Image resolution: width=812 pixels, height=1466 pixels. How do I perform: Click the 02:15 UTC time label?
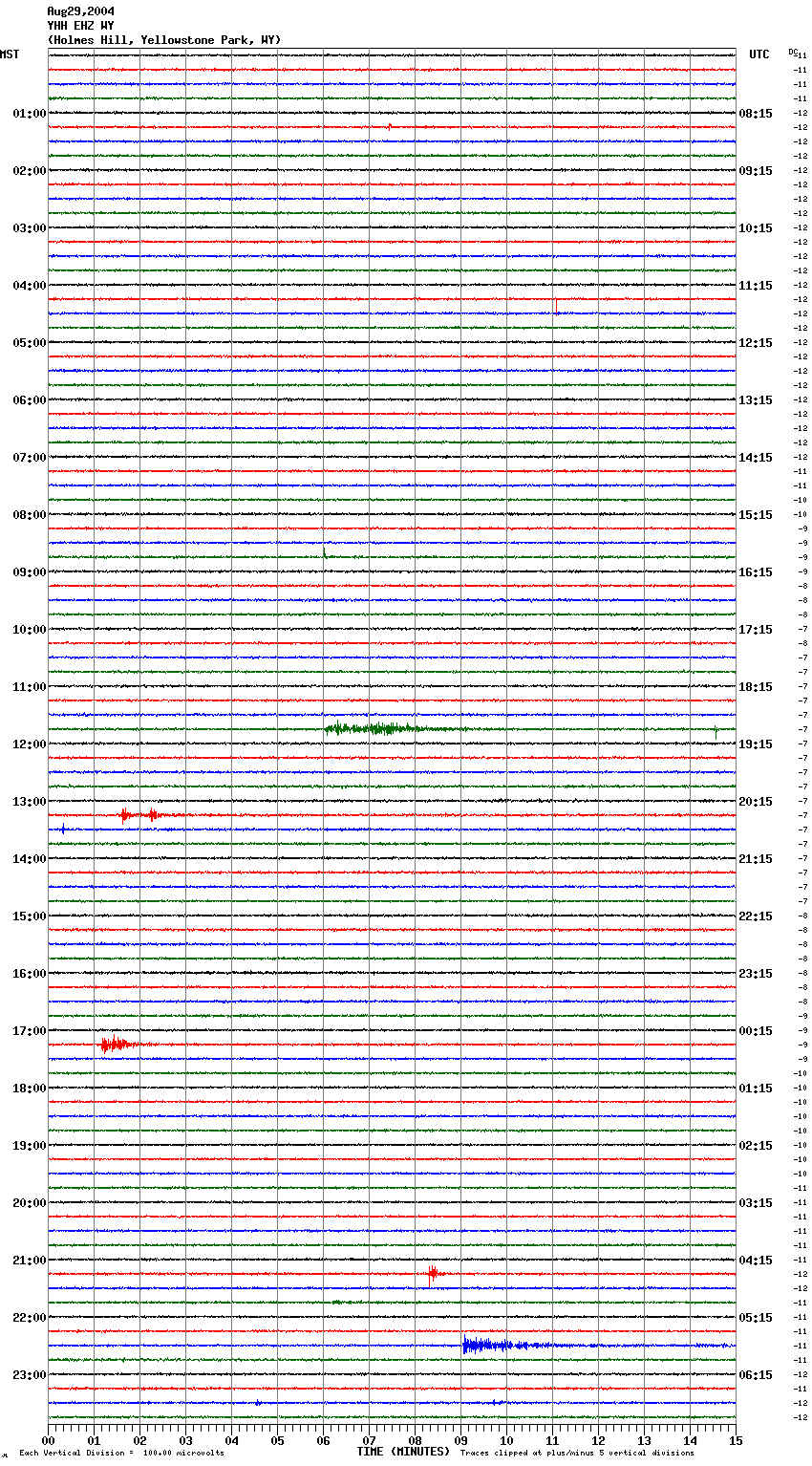[x=756, y=1146]
